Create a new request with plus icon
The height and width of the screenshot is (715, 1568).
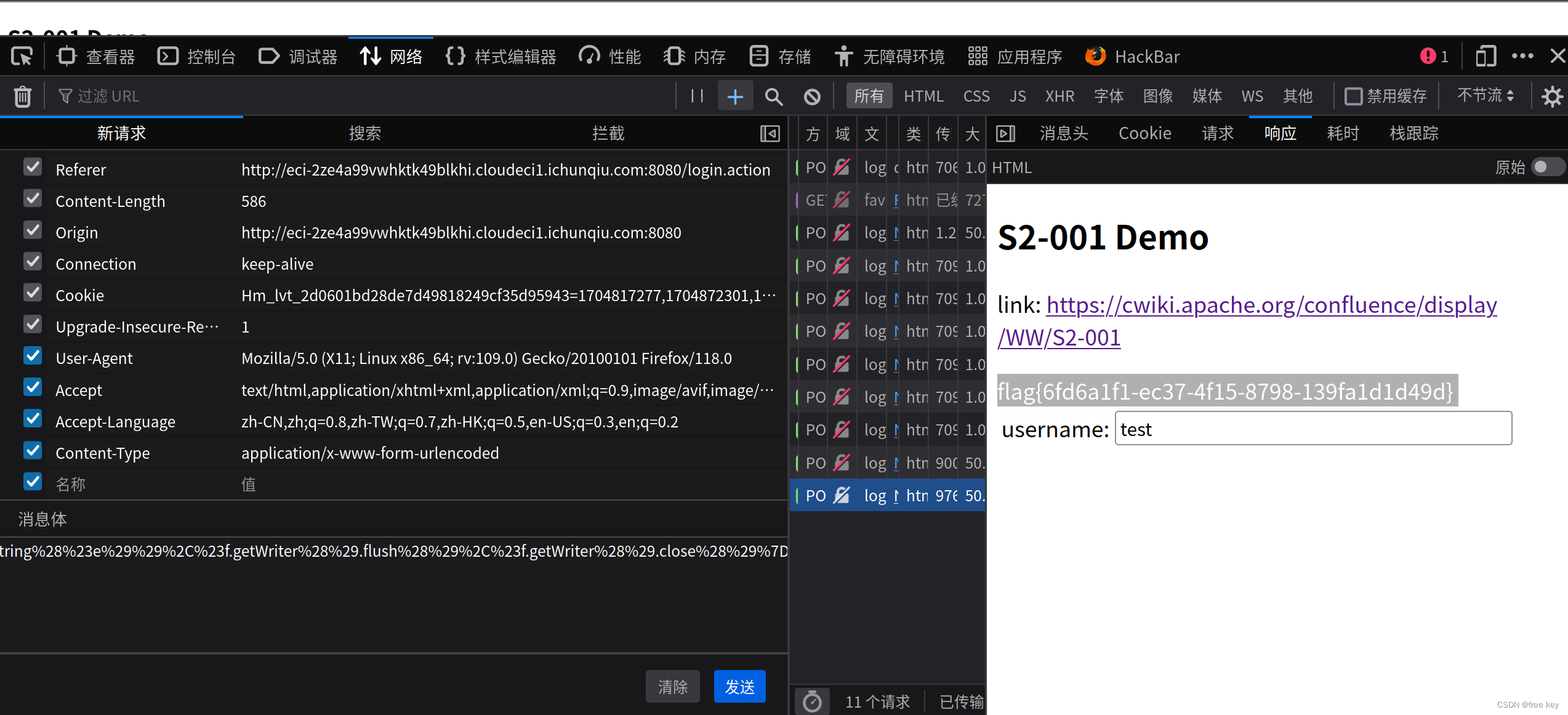735,96
